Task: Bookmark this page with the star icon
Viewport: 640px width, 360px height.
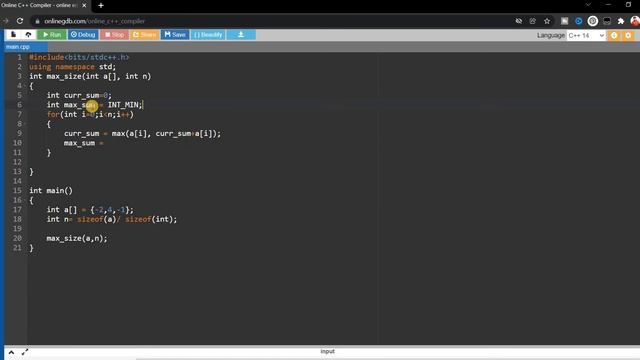Action: click(x=547, y=21)
